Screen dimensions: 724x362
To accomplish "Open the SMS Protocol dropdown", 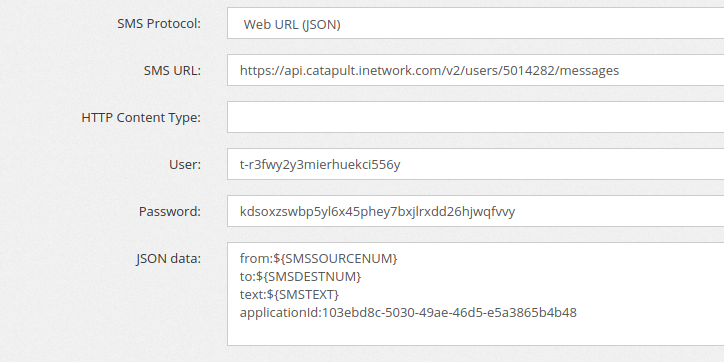I will coord(476,23).
